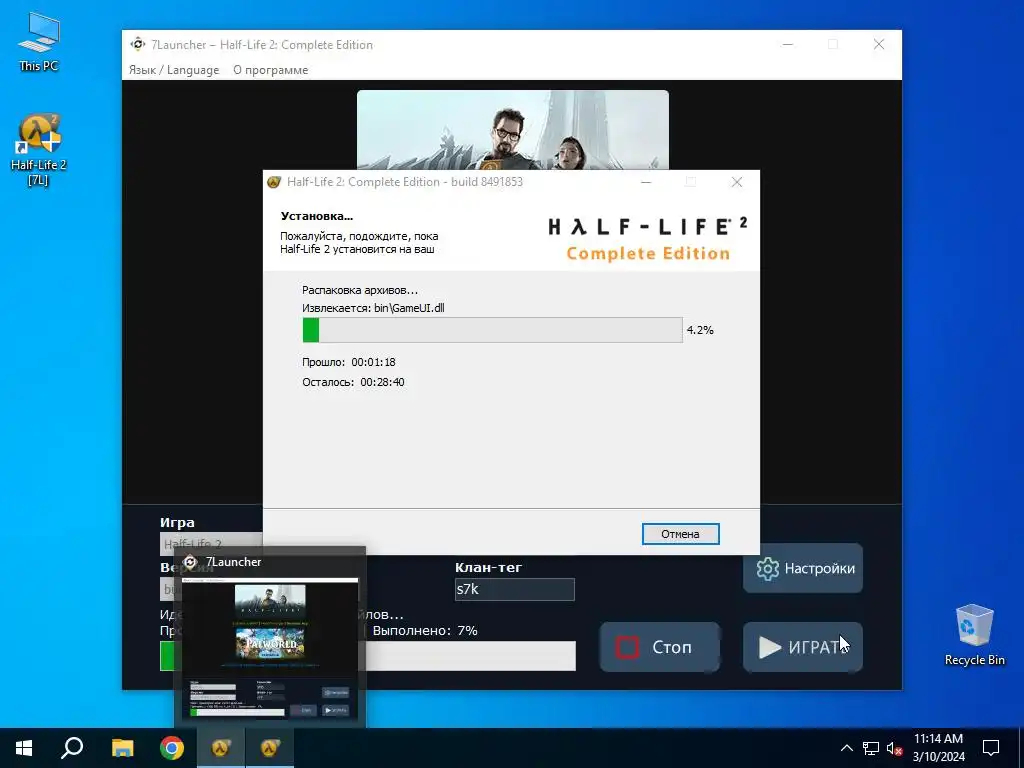Viewport: 1024px width, 768px height.
Task: Click the Распаковка архивов... status text
Action: [360, 290]
